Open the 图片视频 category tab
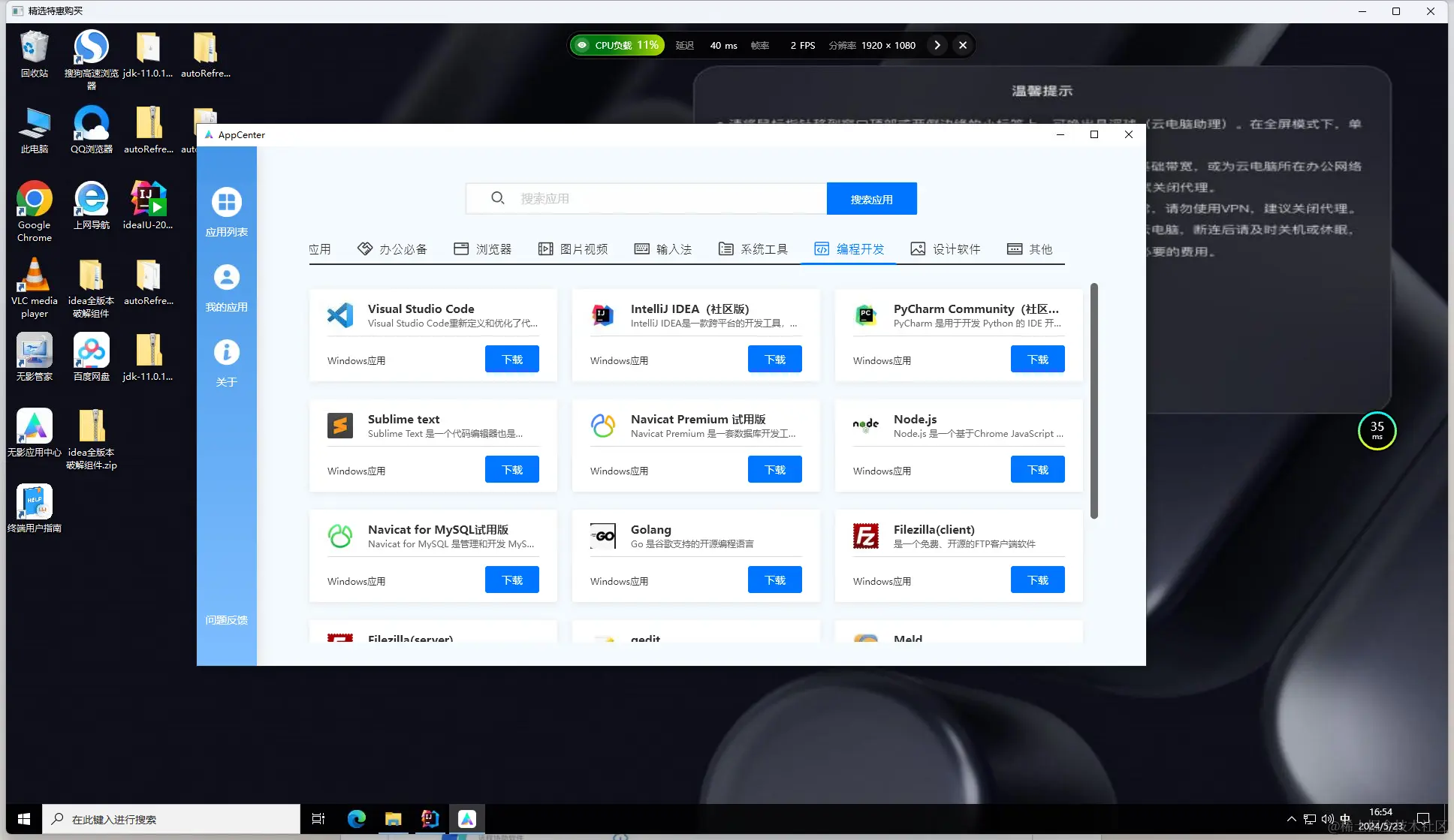 coord(573,249)
